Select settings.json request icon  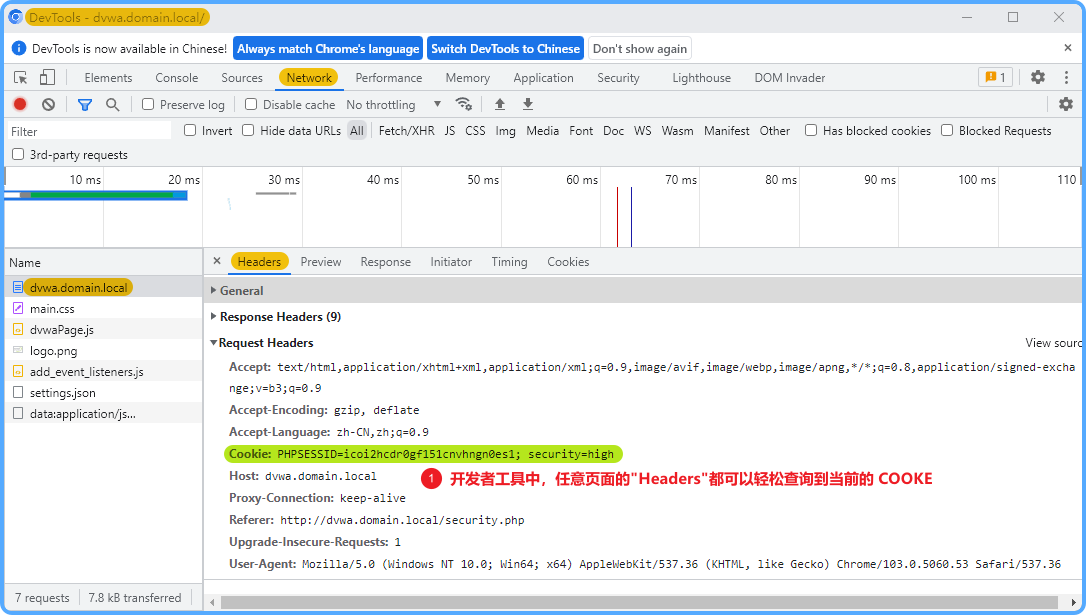tap(18, 393)
